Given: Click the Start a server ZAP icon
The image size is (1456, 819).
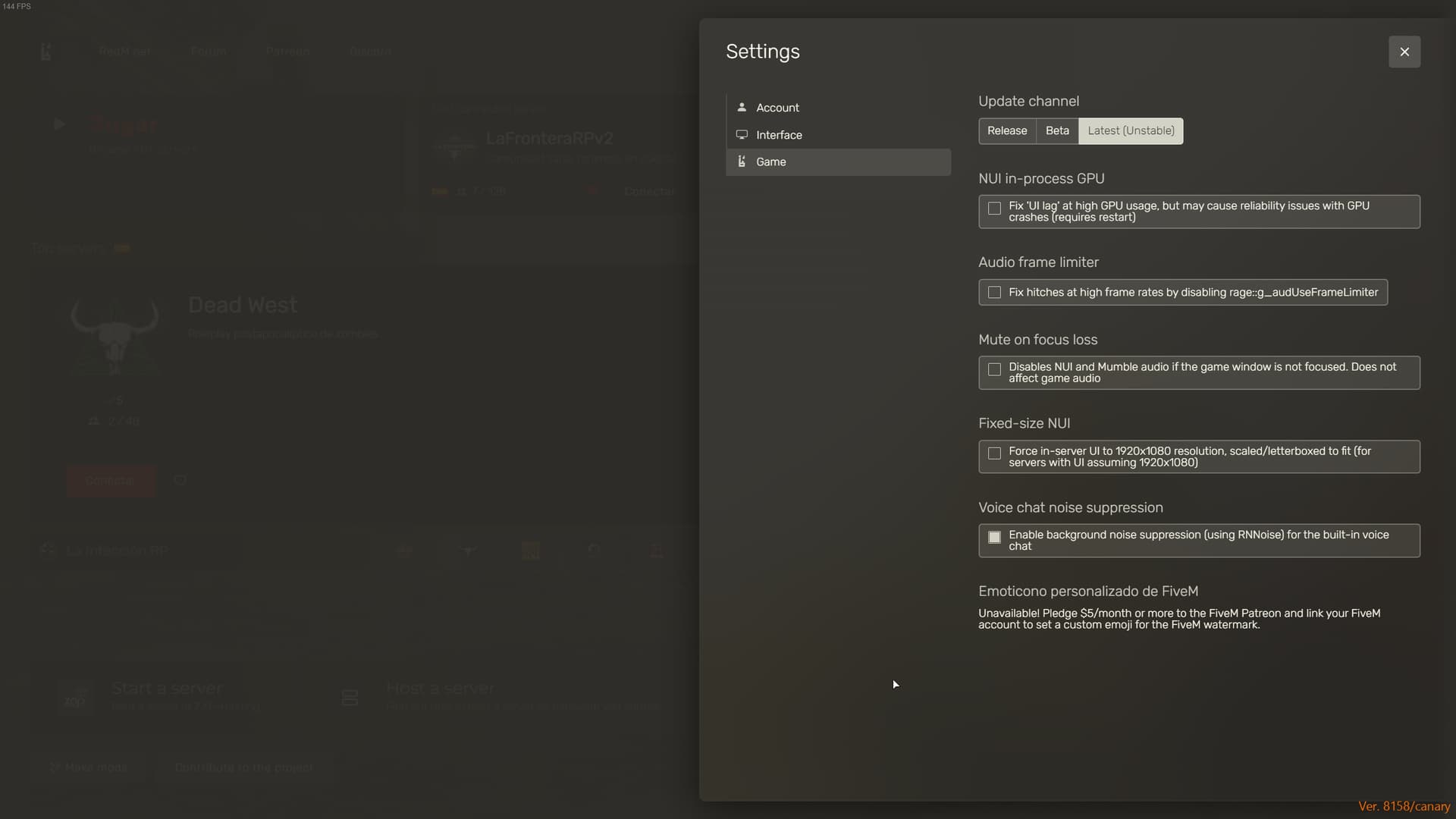Looking at the screenshot, I should [x=75, y=698].
